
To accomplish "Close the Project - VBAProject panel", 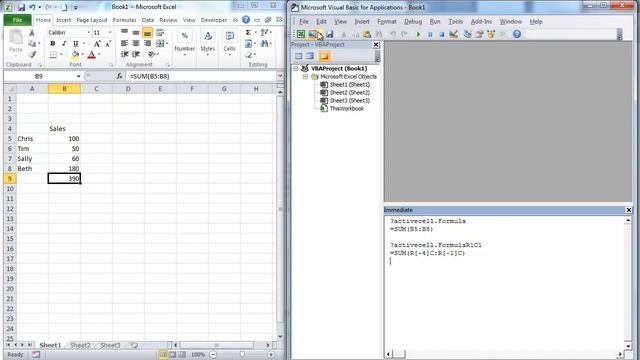I will click(x=376, y=44).
